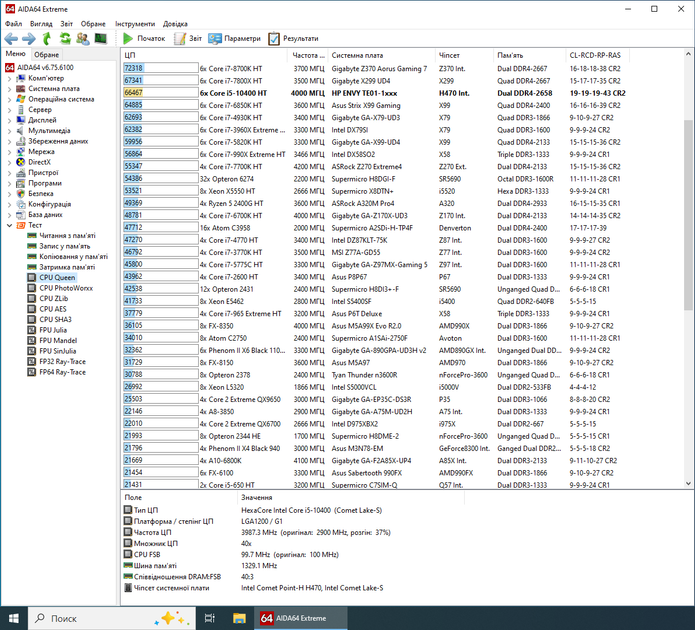Collapse the Тест tree node
695x630 pixels.
[x=9, y=225]
